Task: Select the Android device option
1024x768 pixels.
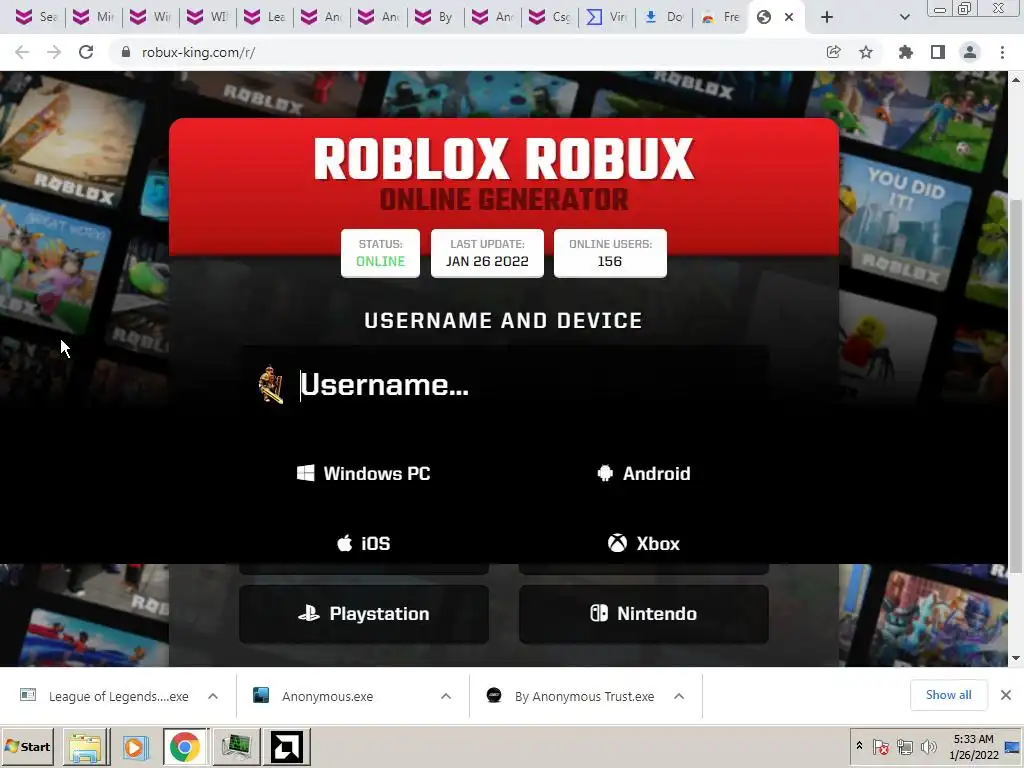Action: pos(643,473)
